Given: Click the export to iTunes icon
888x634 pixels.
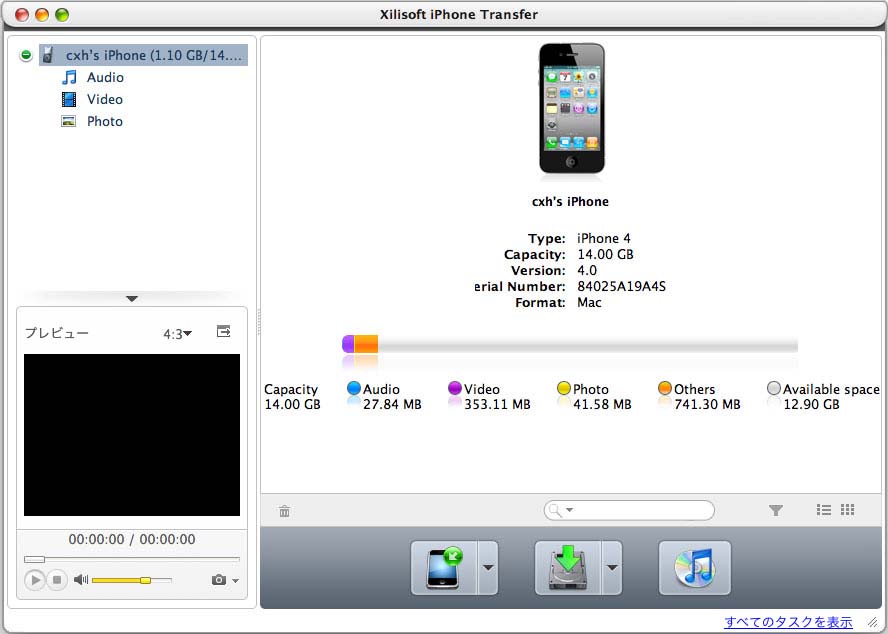Looking at the screenshot, I should (x=694, y=568).
